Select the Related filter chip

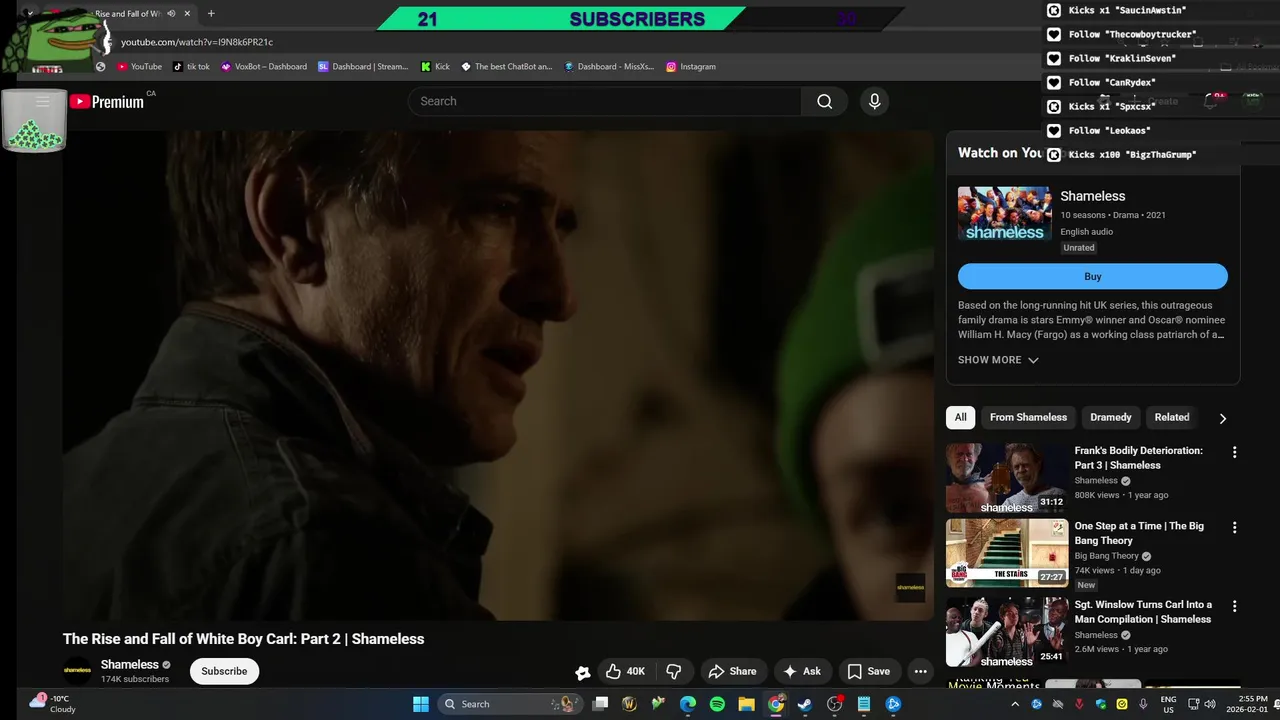coord(1172,417)
